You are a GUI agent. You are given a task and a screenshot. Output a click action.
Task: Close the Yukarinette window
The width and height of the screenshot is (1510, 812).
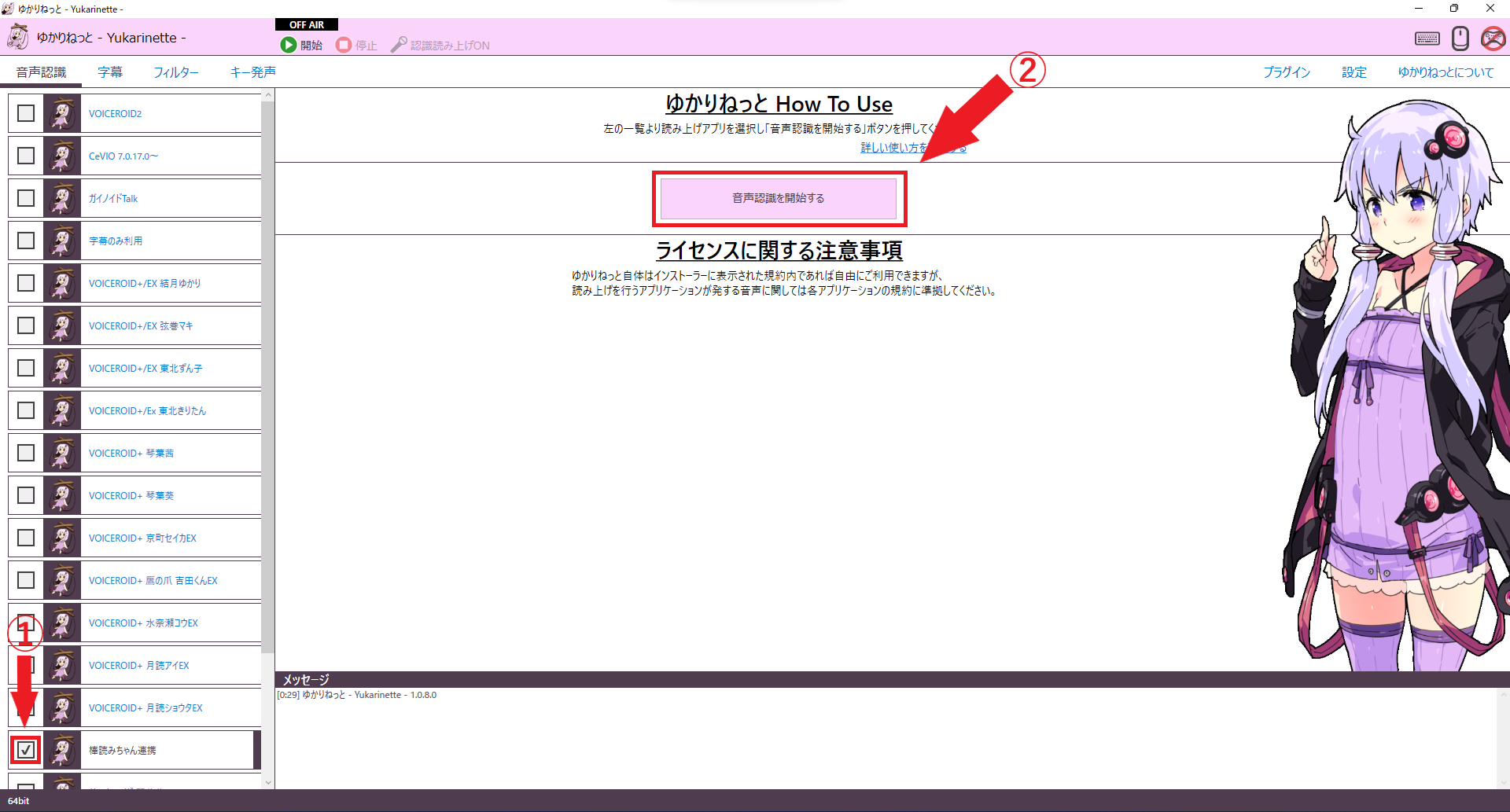1490,9
